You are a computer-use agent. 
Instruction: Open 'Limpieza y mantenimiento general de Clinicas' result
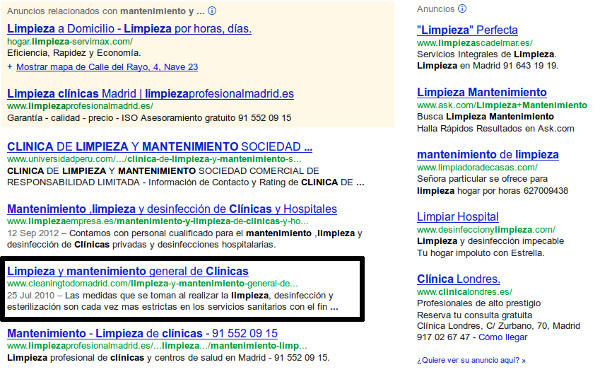coord(128,271)
